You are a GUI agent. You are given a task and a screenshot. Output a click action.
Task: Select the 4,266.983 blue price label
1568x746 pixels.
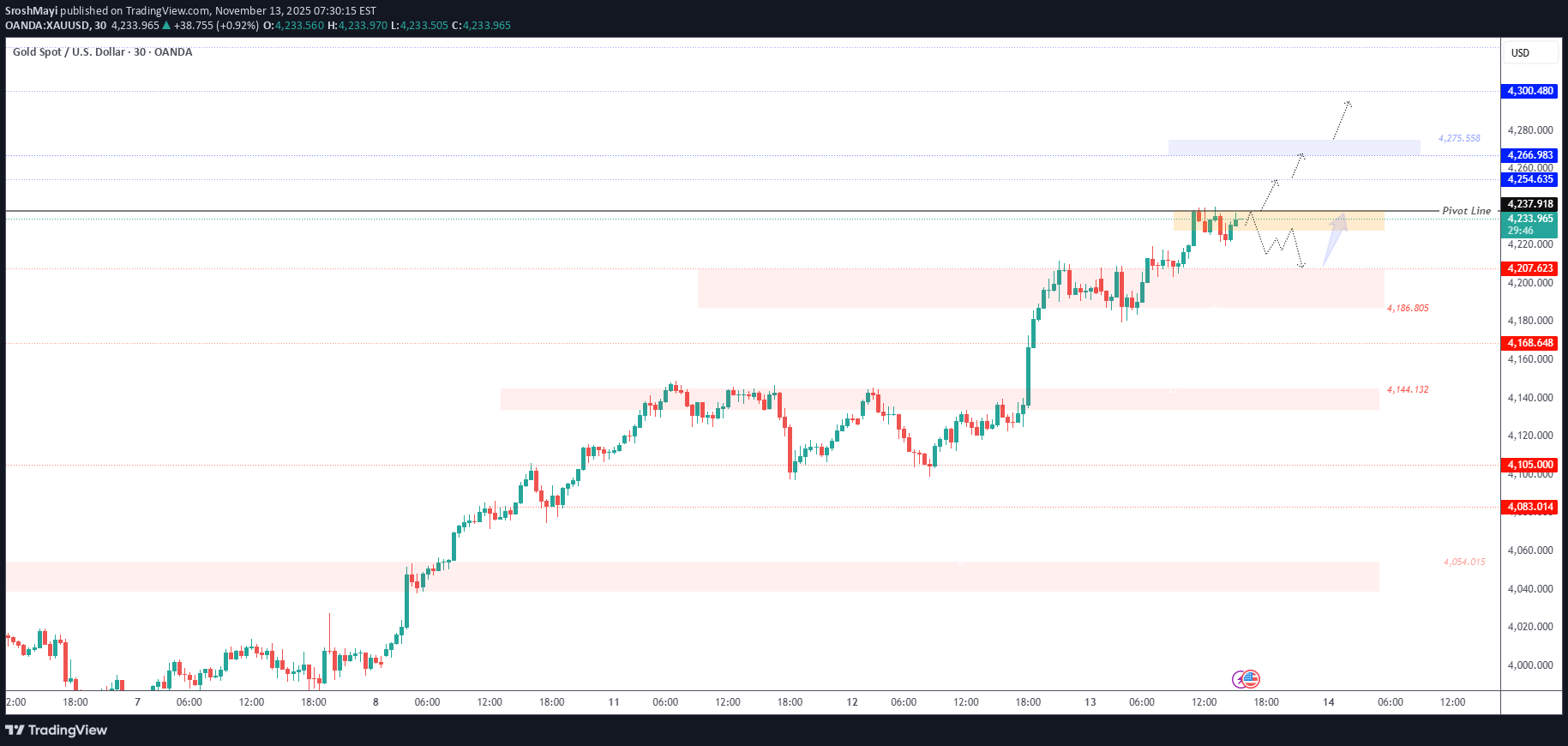(x=1529, y=155)
